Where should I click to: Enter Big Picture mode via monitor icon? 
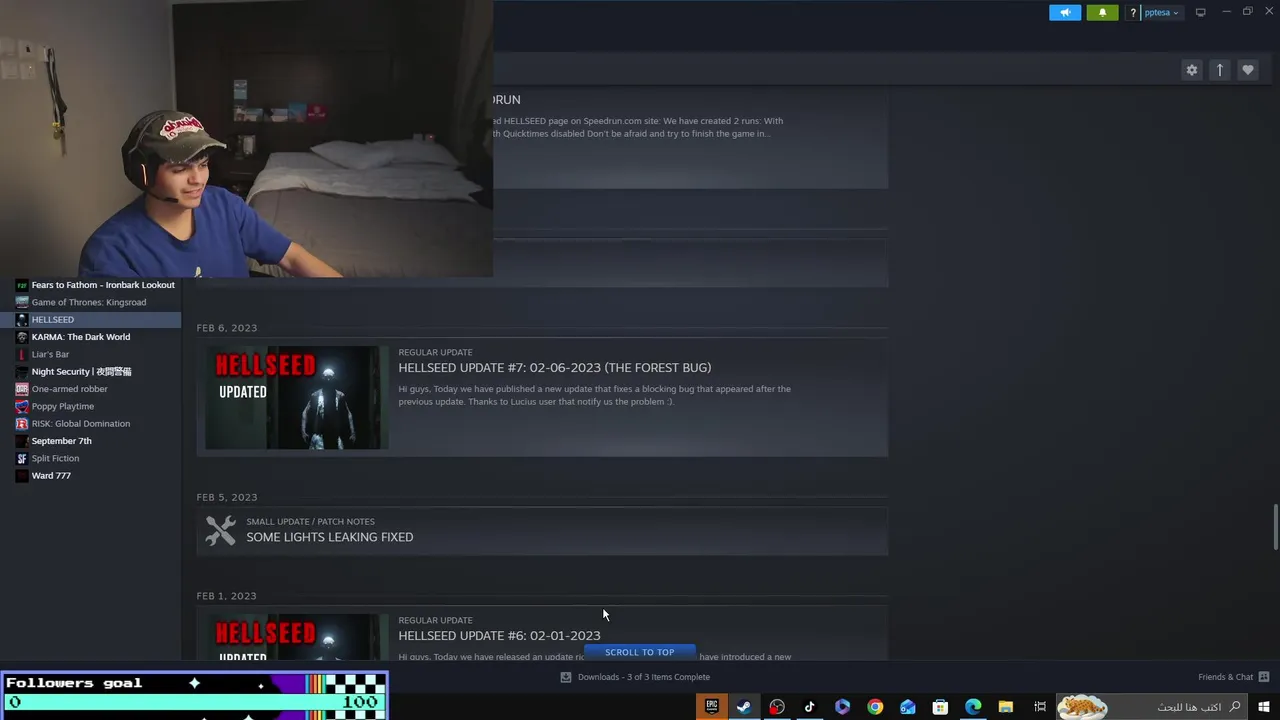click(1200, 12)
